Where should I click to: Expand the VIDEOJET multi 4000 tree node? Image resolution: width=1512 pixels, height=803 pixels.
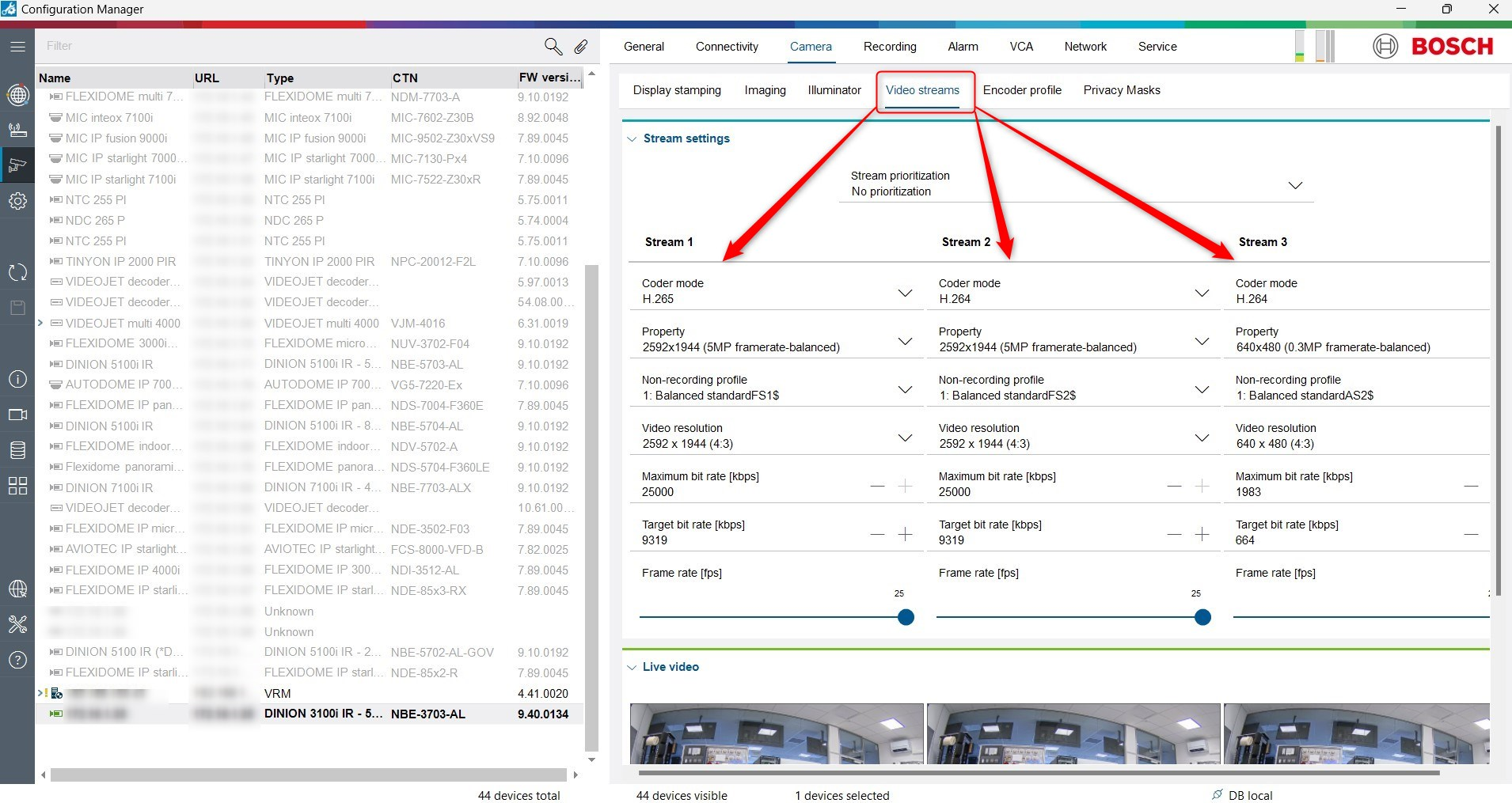click(x=40, y=323)
